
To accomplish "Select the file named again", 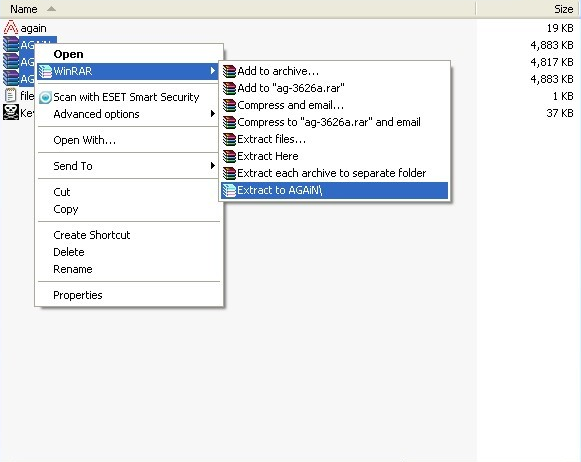I will (33, 28).
